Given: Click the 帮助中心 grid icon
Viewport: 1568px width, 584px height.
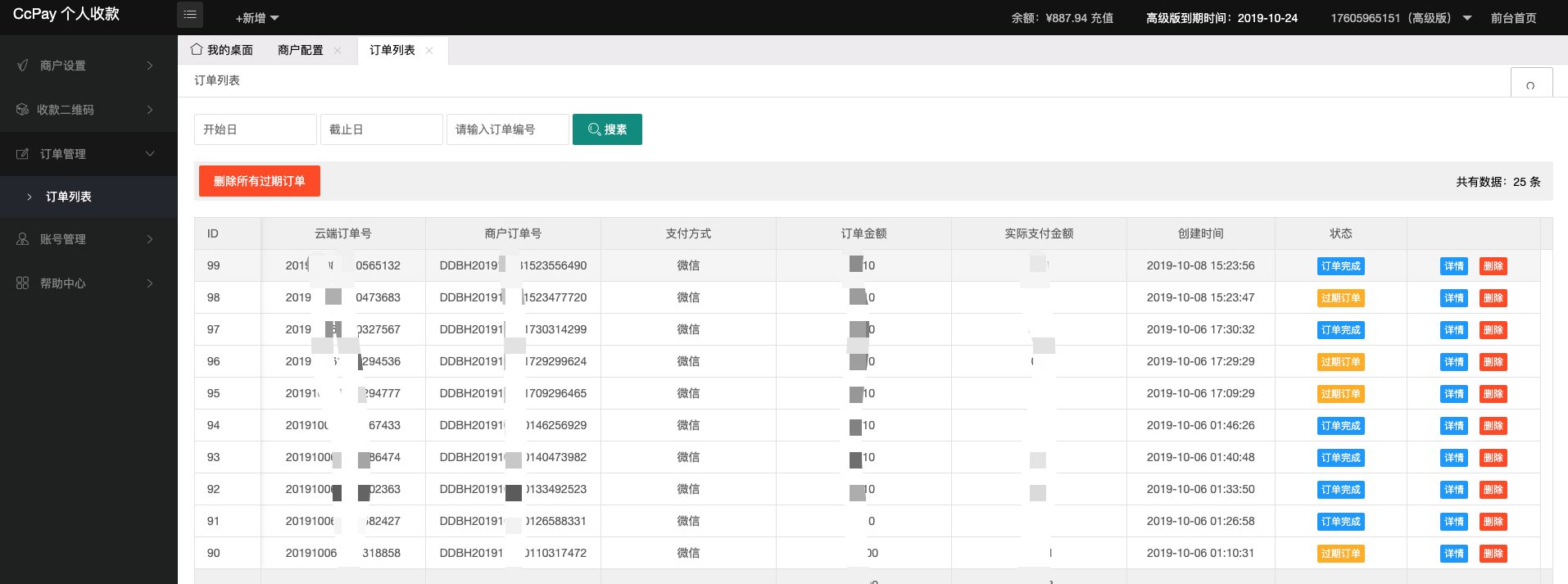Looking at the screenshot, I should (x=23, y=283).
